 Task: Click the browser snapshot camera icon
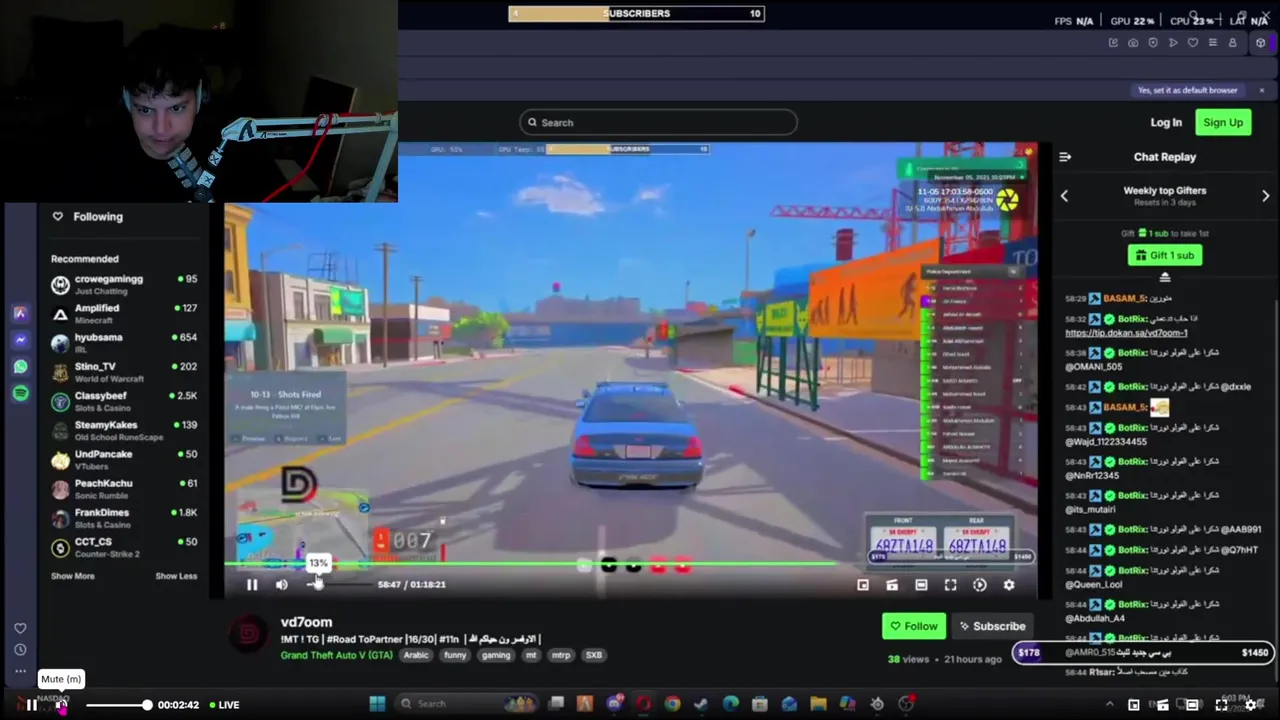click(1133, 43)
